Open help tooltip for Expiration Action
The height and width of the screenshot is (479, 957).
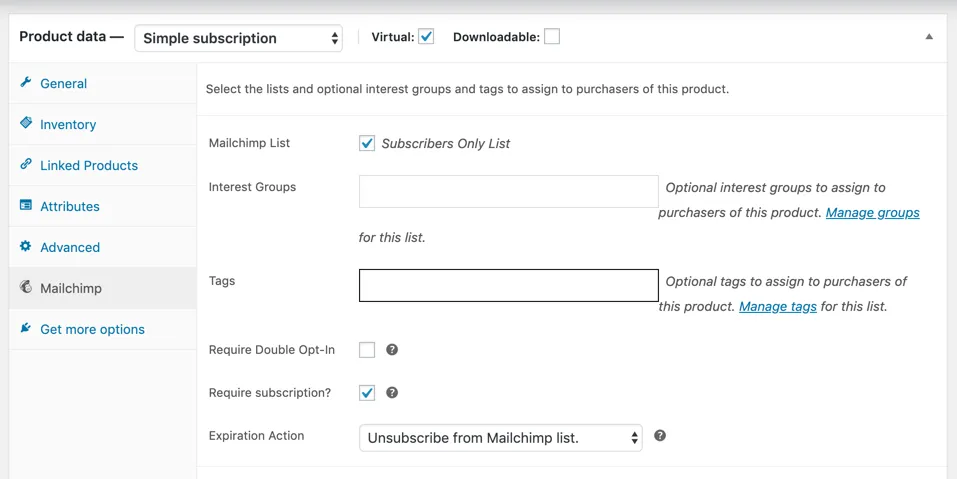pyautogui.click(x=660, y=436)
